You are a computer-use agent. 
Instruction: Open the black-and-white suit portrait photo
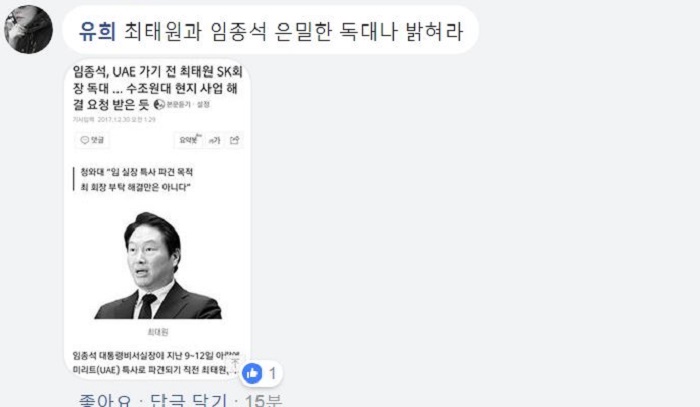(x=158, y=265)
